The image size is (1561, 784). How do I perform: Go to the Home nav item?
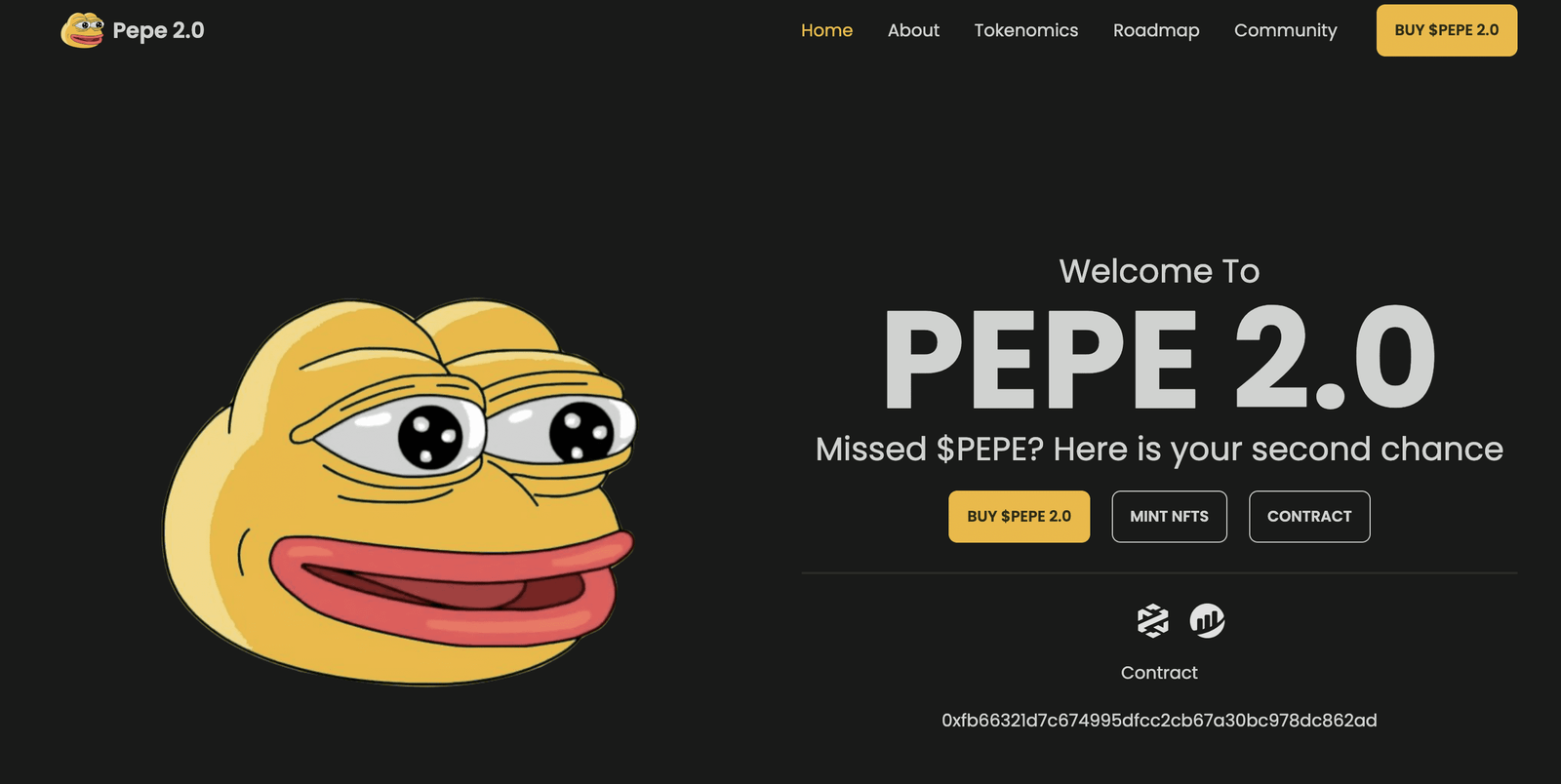pos(826,30)
